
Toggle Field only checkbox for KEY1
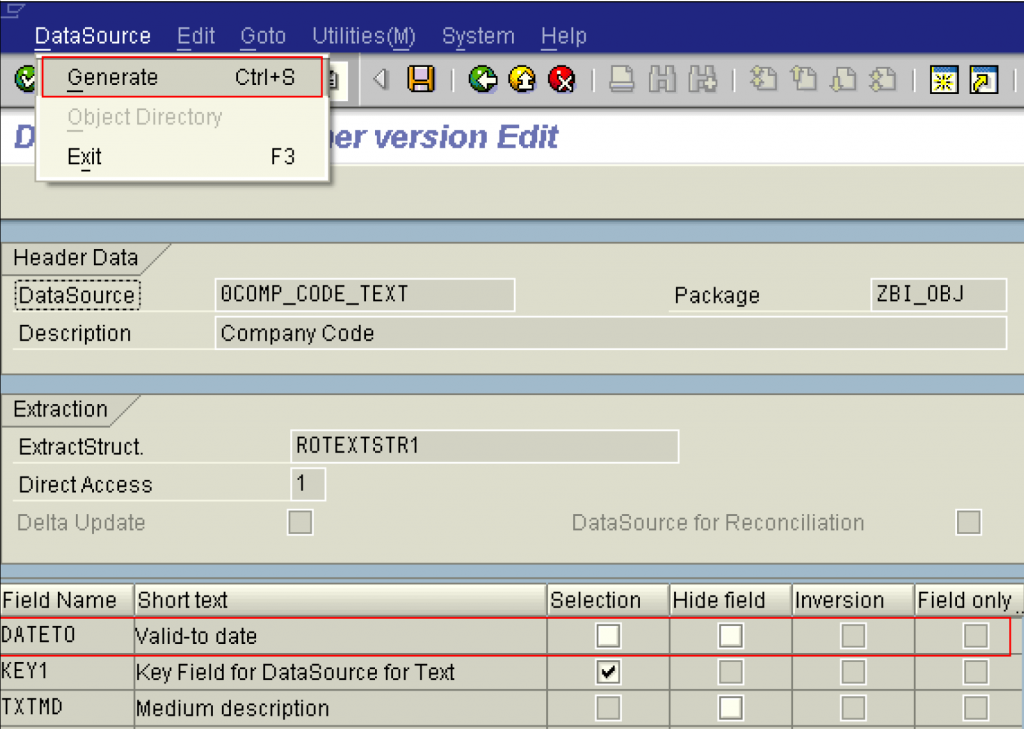(976, 672)
